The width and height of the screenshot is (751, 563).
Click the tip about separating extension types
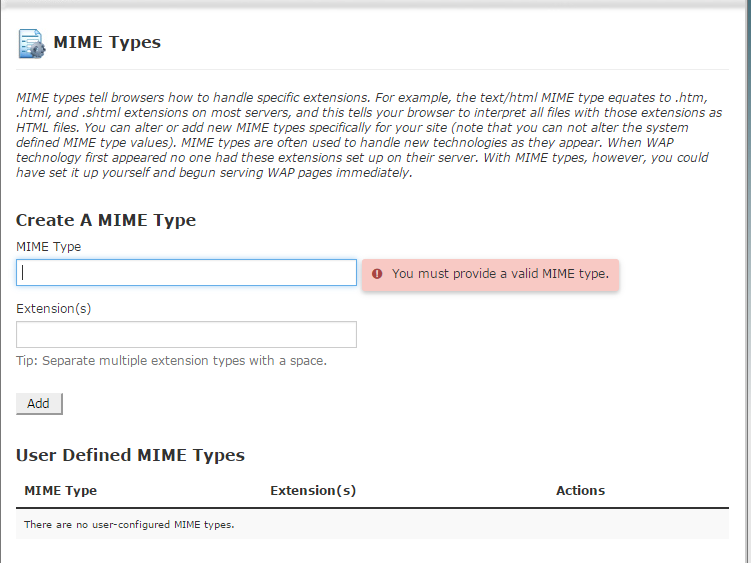(171, 360)
